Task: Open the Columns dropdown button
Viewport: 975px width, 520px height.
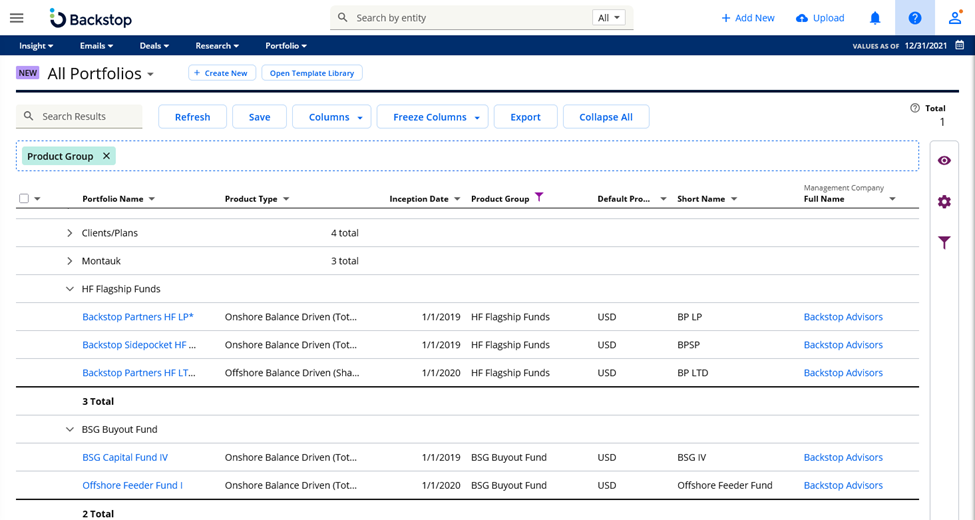Action: coord(331,117)
